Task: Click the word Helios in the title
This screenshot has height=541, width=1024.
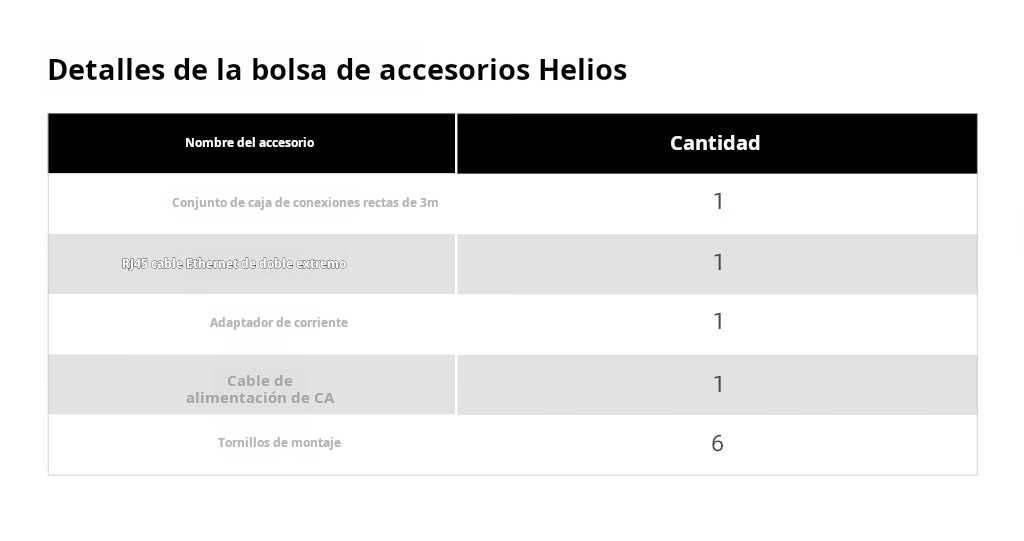Action: pyautogui.click(x=583, y=70)
